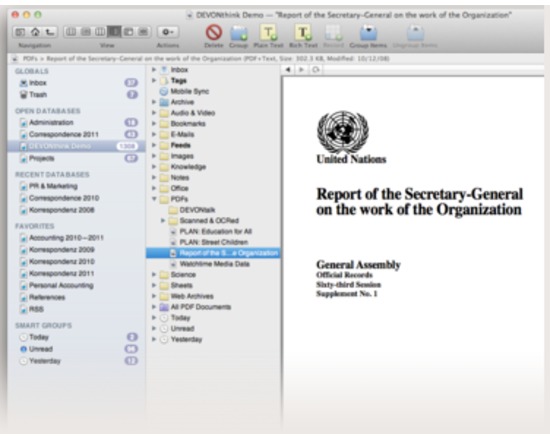Select the Administration database
The image size is (550, 440).
pyautogui.click(x=77, y=122)
